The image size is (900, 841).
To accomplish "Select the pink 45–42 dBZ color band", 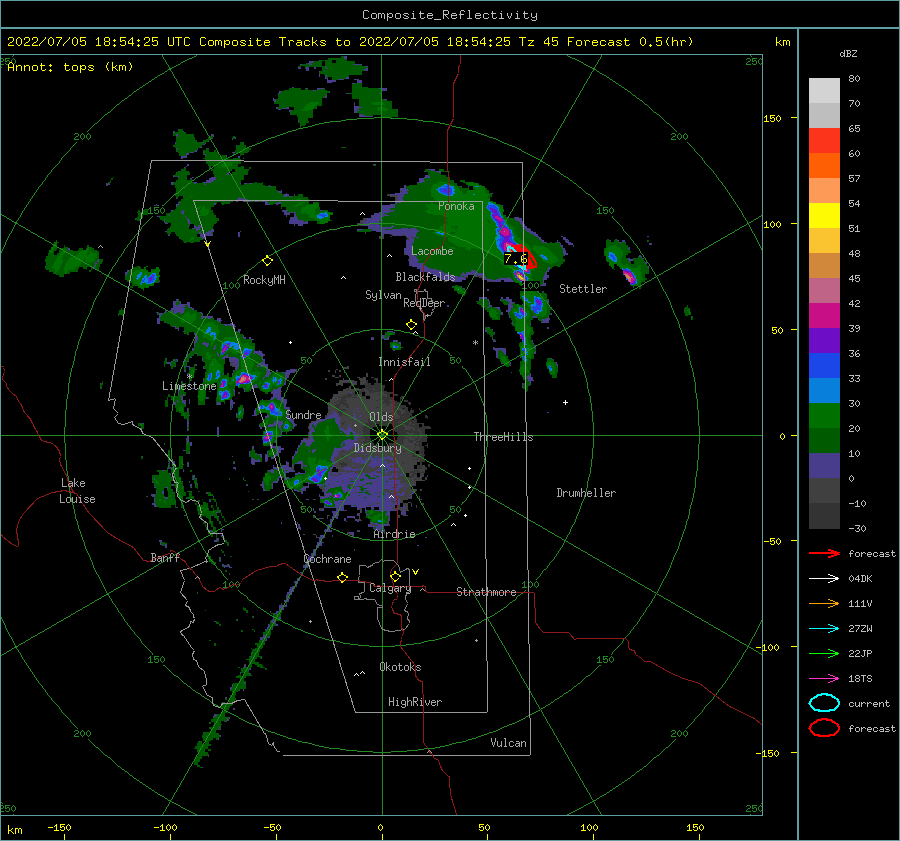I will (x=824, y=291).
